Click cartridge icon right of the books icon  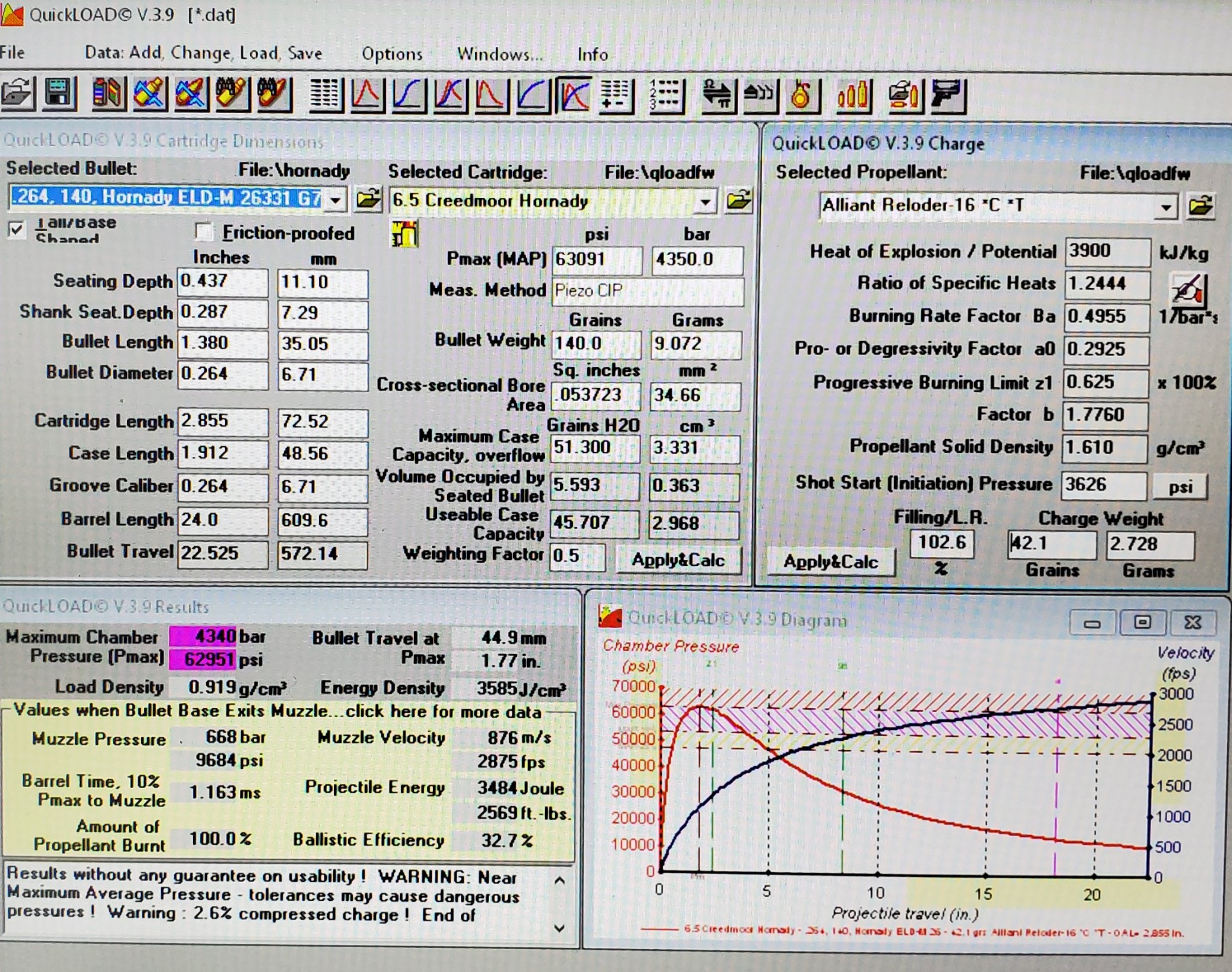coord(150,94)
